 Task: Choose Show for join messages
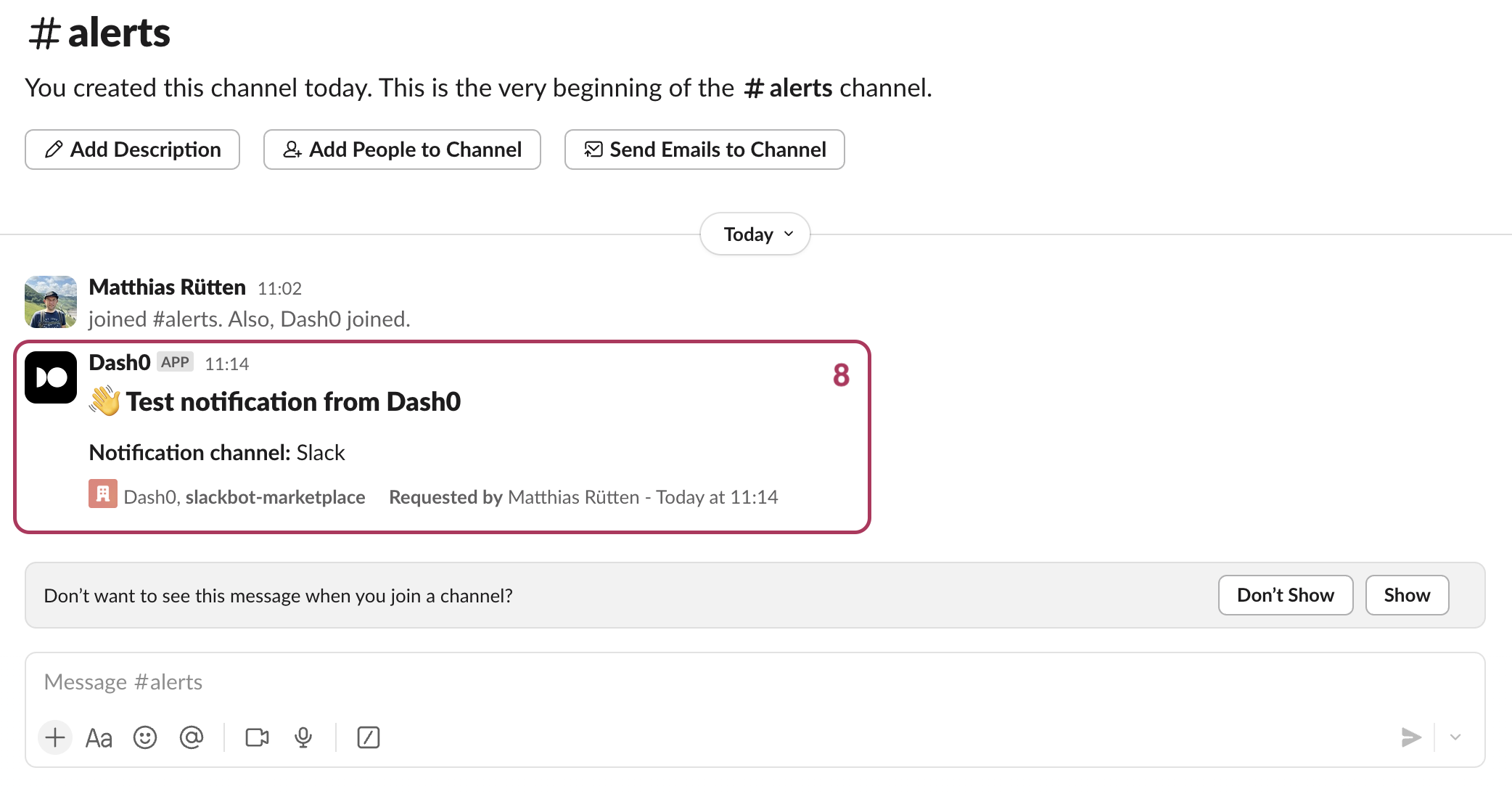(1407, 595)
